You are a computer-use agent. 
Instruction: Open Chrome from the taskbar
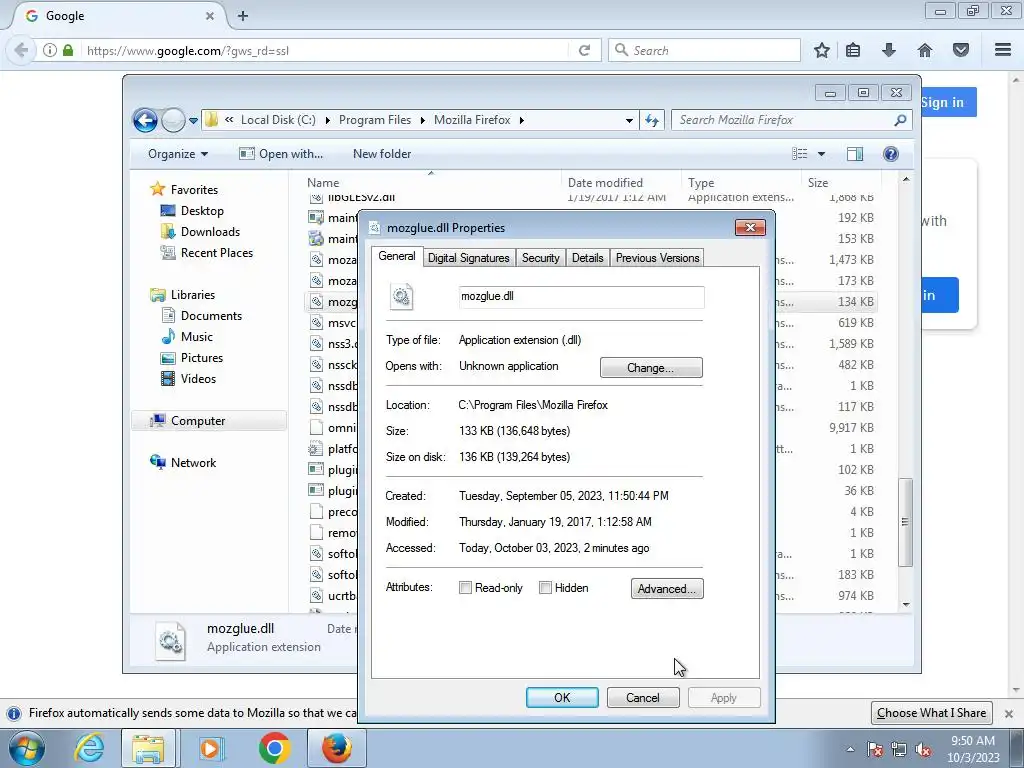pos(274,748)
